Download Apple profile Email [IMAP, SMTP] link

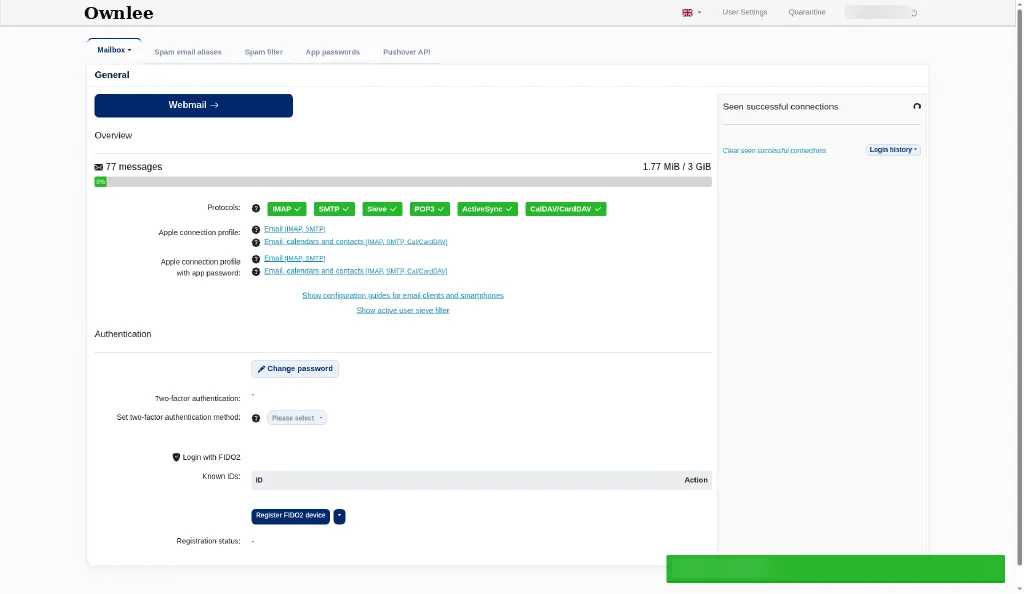click(295, 229)
